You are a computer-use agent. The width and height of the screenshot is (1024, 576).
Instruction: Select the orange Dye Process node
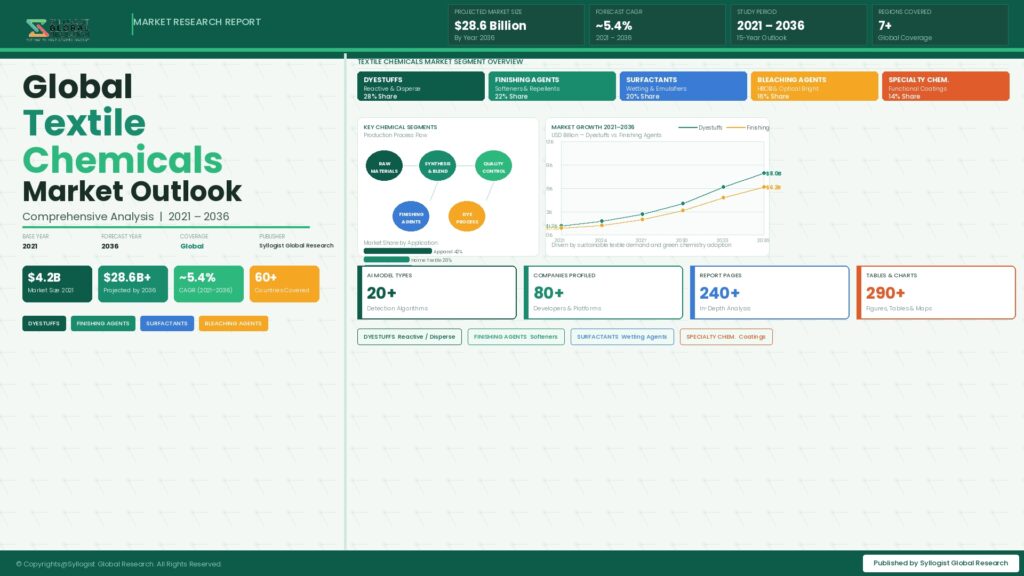coord(466,216)
